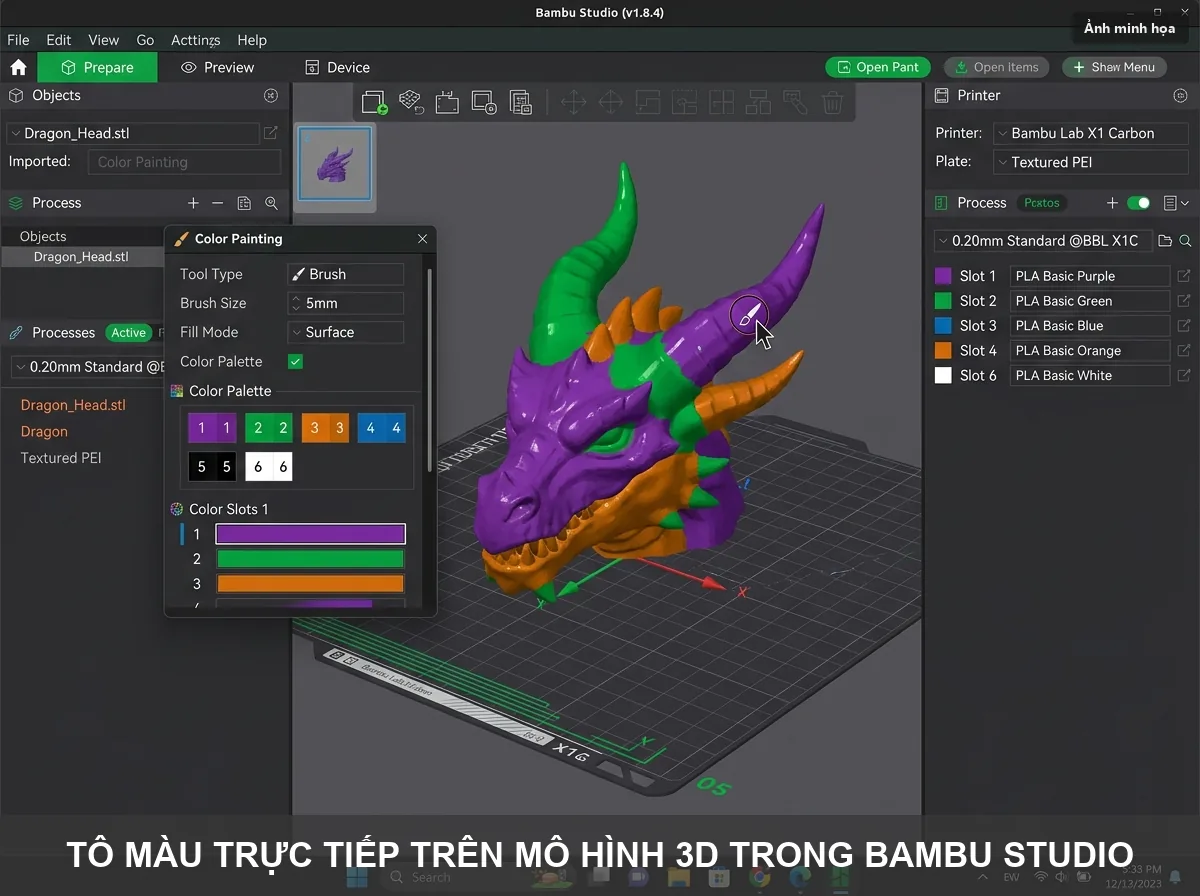Click the document list icon in left Process header
This screenshot has width=1200, height=896.
click(244, 203)
